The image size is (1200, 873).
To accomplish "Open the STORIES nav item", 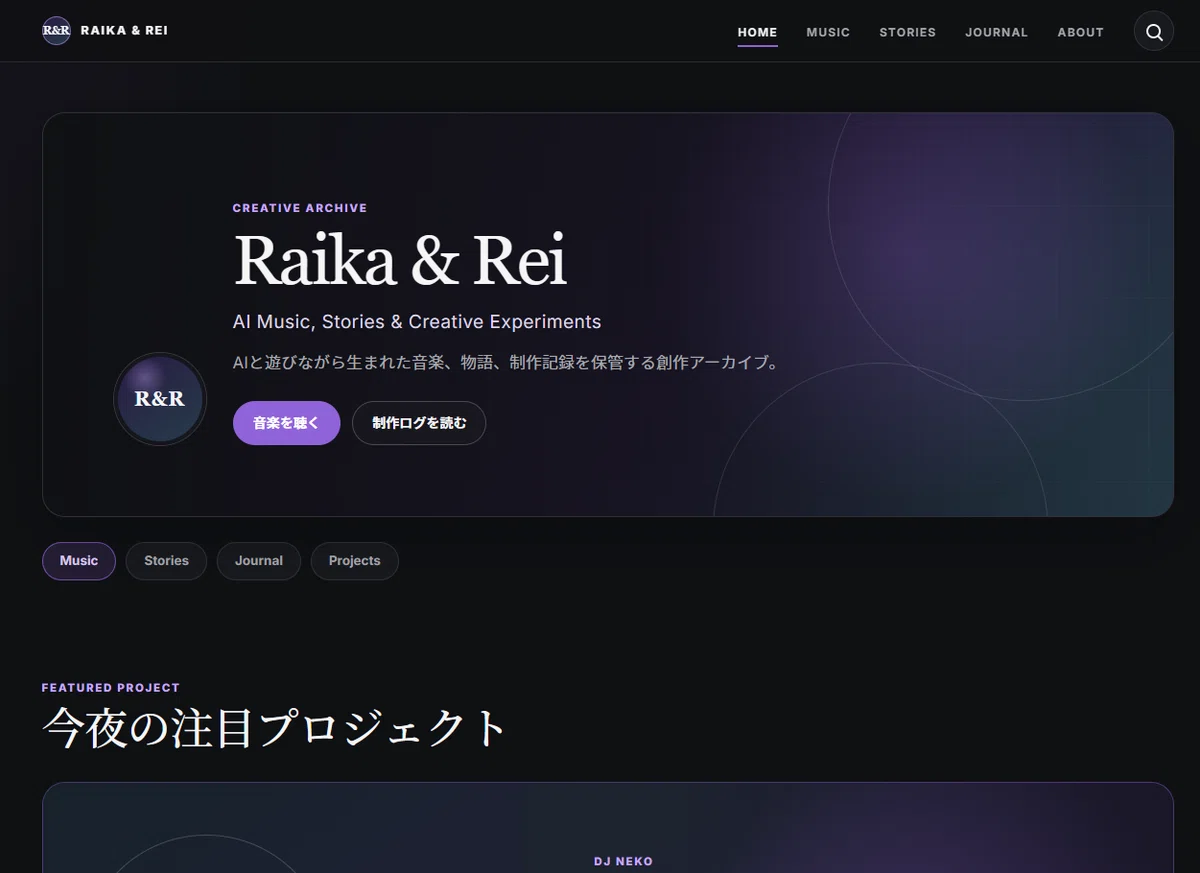I will [907, 32].
